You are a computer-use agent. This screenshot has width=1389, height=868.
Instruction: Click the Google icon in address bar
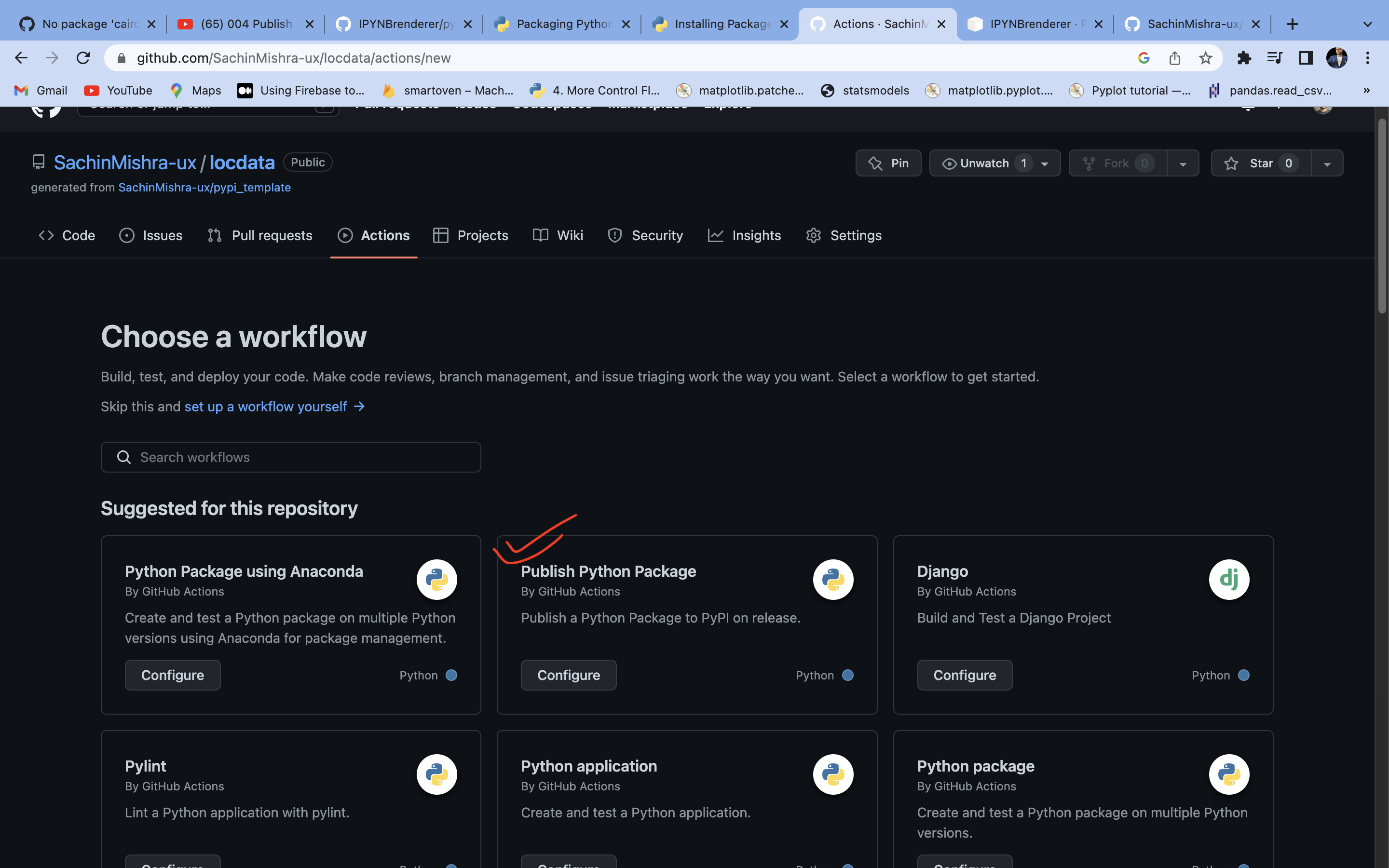(1144, 58)
